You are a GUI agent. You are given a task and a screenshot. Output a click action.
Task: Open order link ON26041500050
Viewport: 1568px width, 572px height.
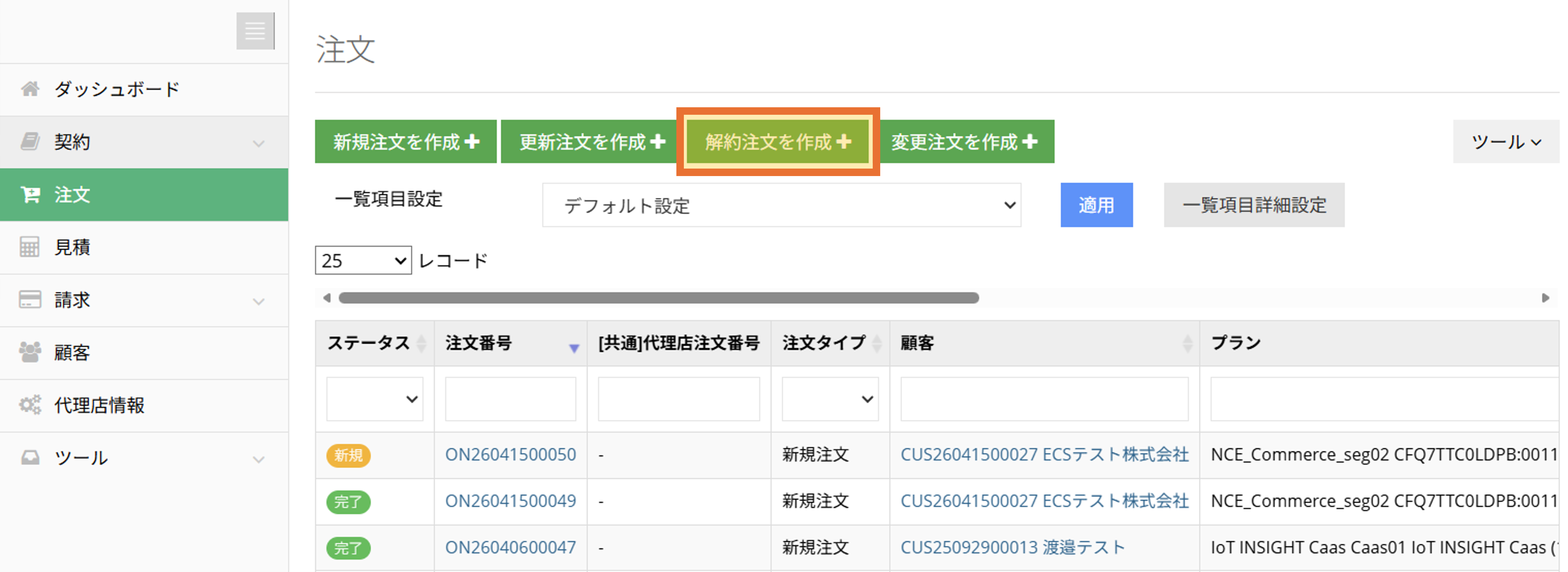pyautogui.click(x=510, y=454)
